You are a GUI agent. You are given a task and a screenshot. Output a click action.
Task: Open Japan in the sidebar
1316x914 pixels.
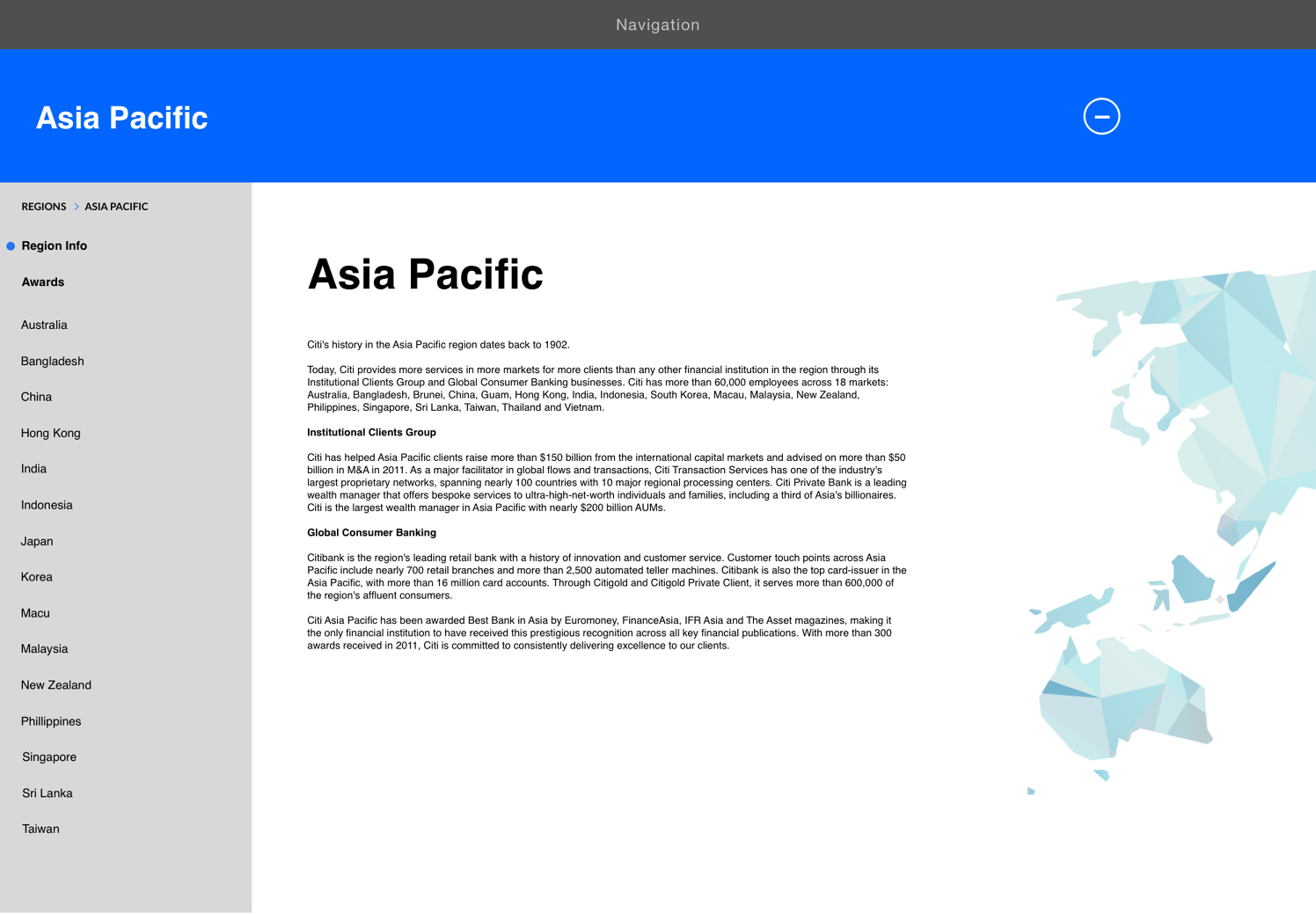coord(37,542)
